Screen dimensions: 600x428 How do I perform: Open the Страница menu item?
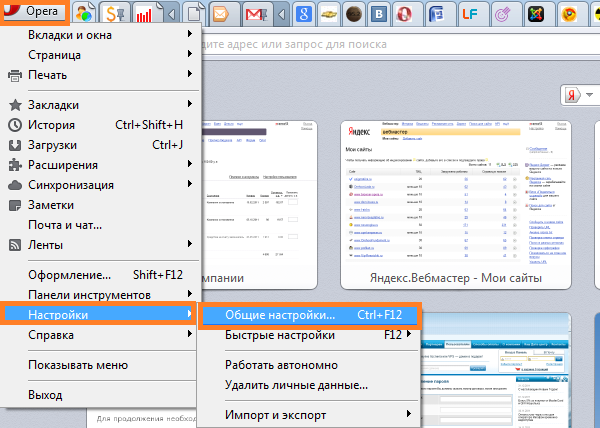101,55
